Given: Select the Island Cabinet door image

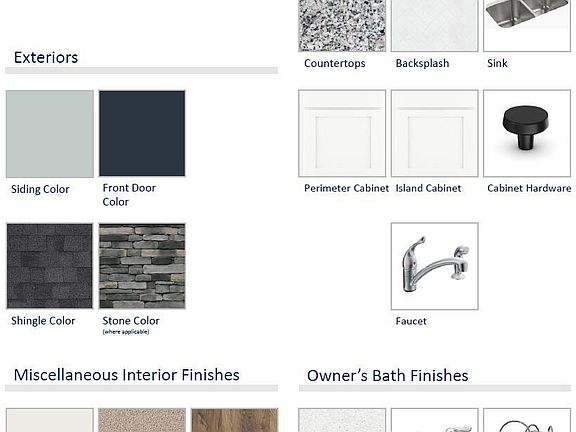Looking at the screenshot, I should [435, 133].
